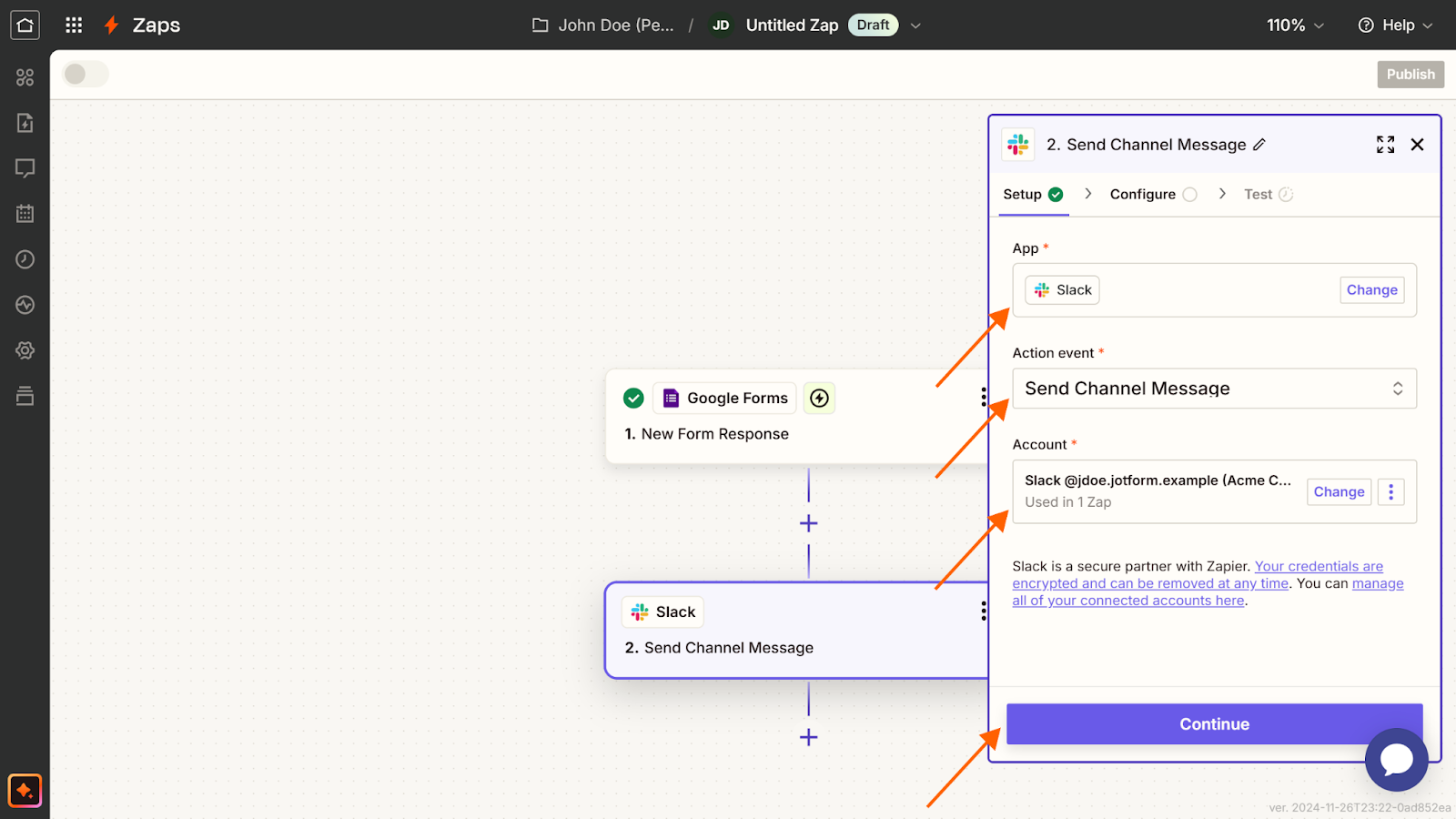The image size is (1456, 819).
Task: Expand the Help menu
Action: 1395,25
